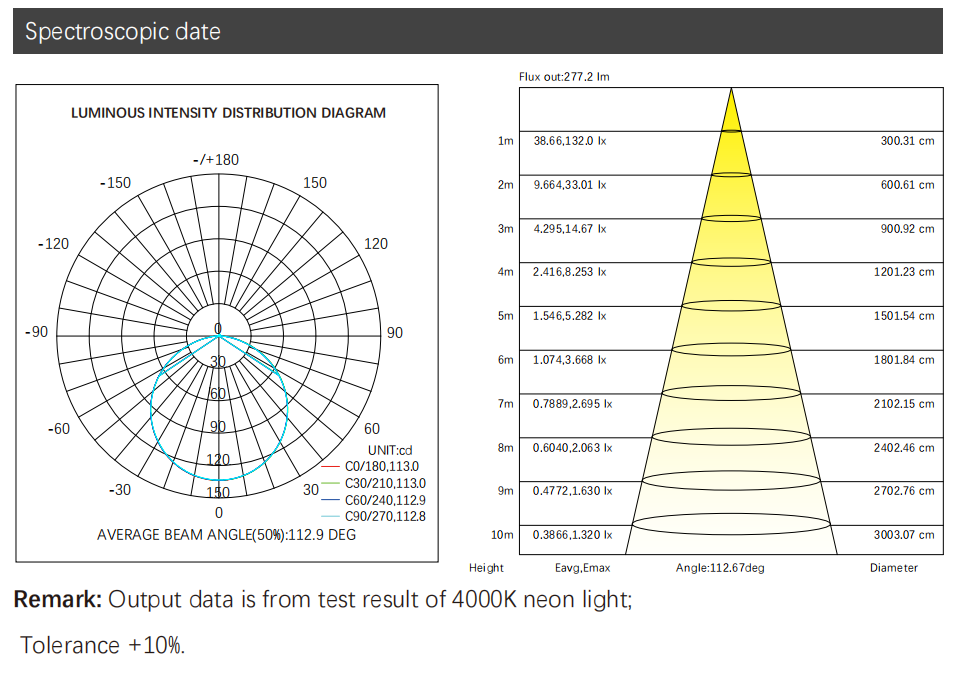Click the Diameter column label
958x673 pixels.
click(893, 568)
